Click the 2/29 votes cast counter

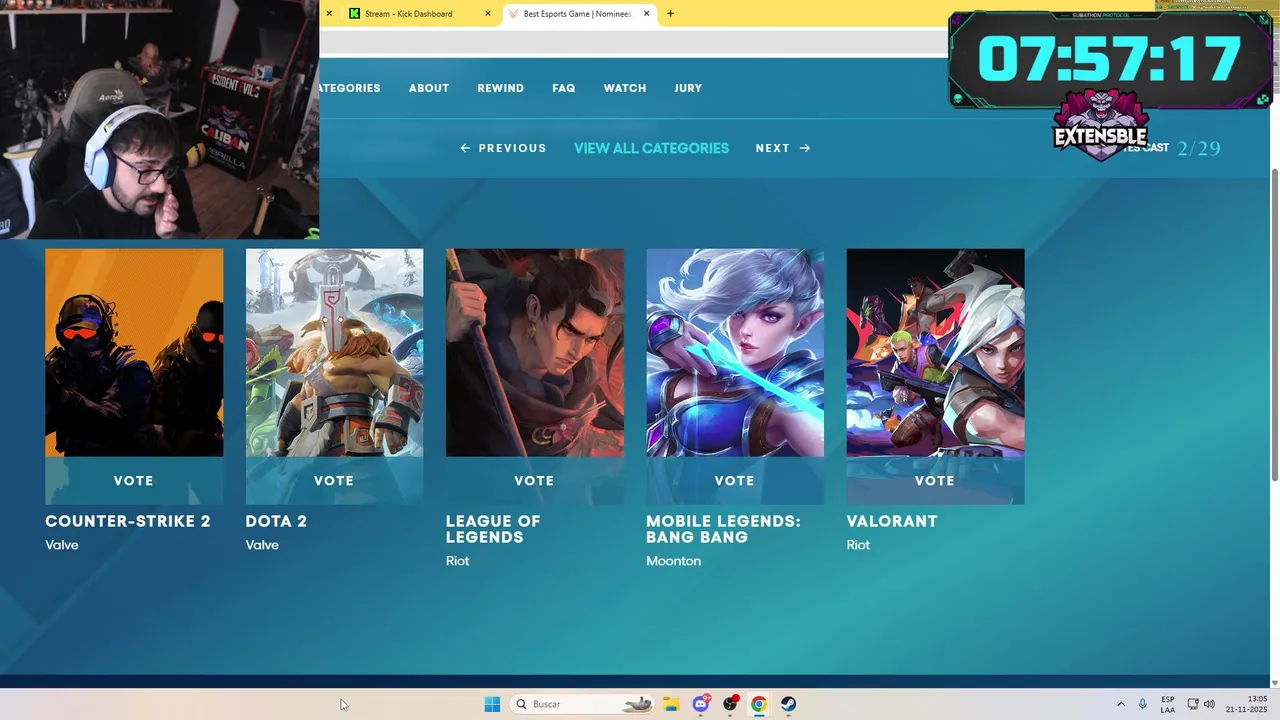[x=1198, y=148]
